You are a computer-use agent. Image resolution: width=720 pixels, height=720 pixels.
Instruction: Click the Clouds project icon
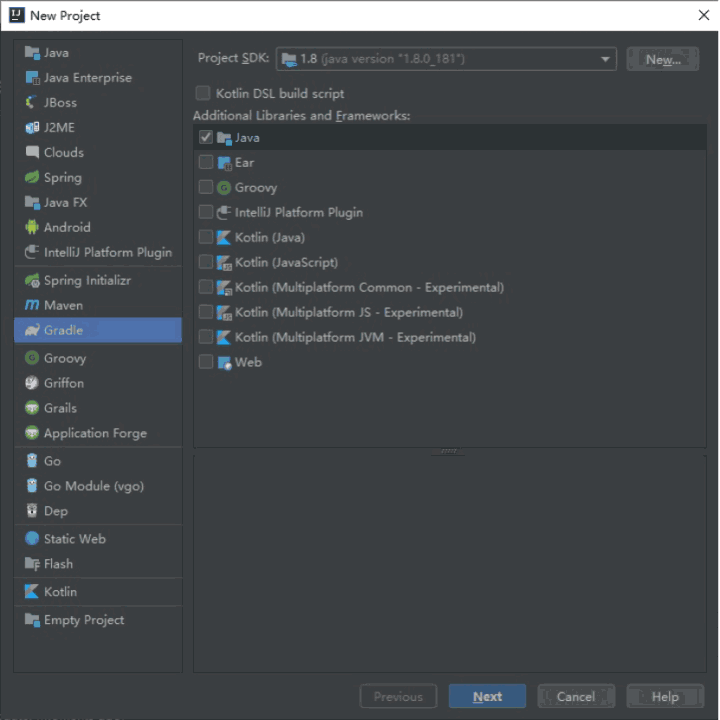click(32, 152)
